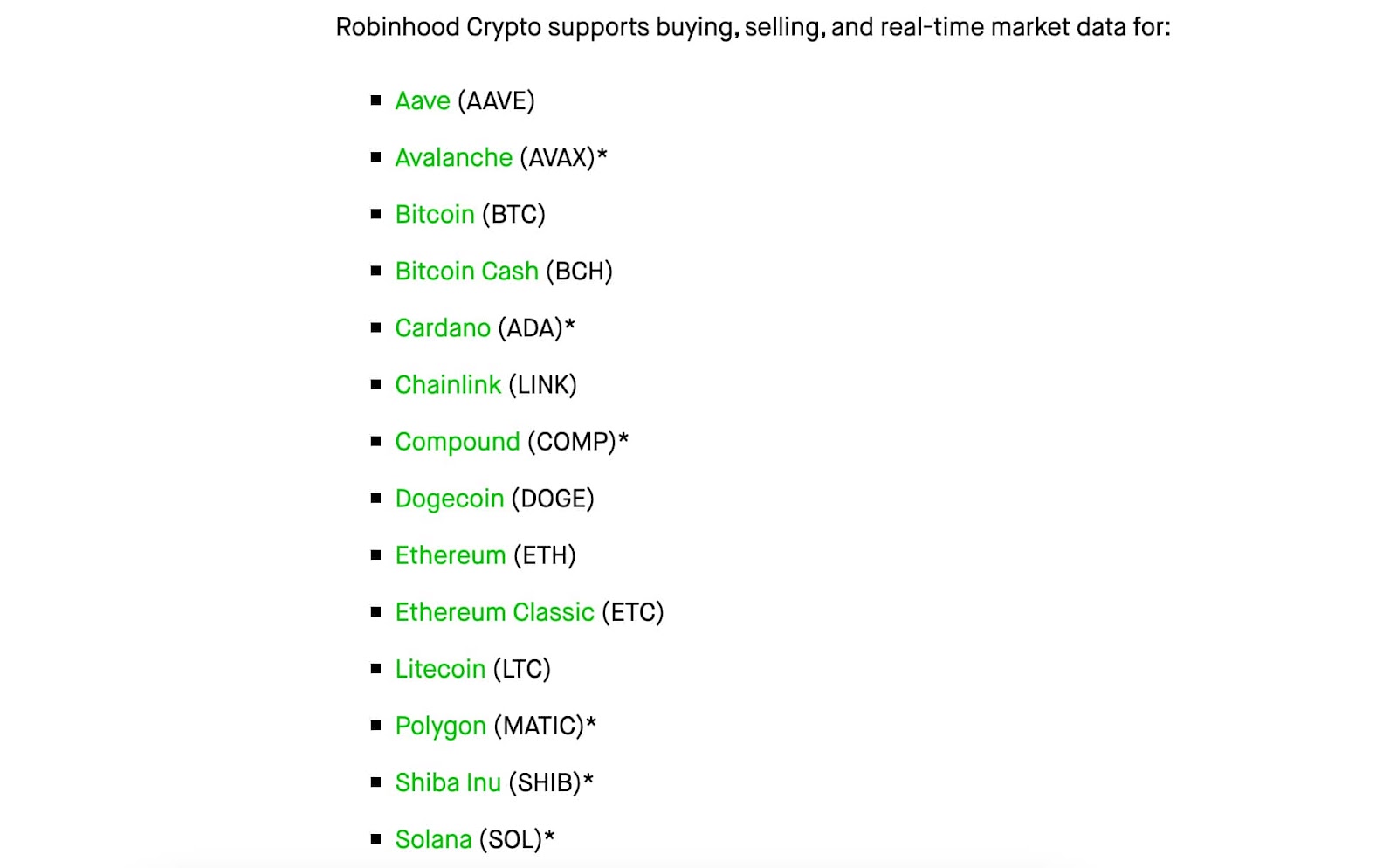The height and width of the screenshot is (868, 1397).
Task: Open the Aave link
Action: [x=423, y=101]
